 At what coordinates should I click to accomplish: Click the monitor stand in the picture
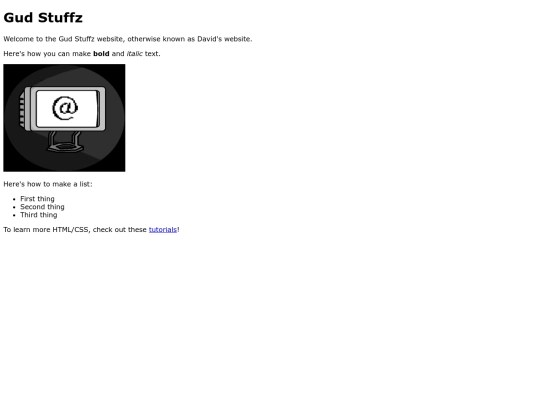coord(65,142)
